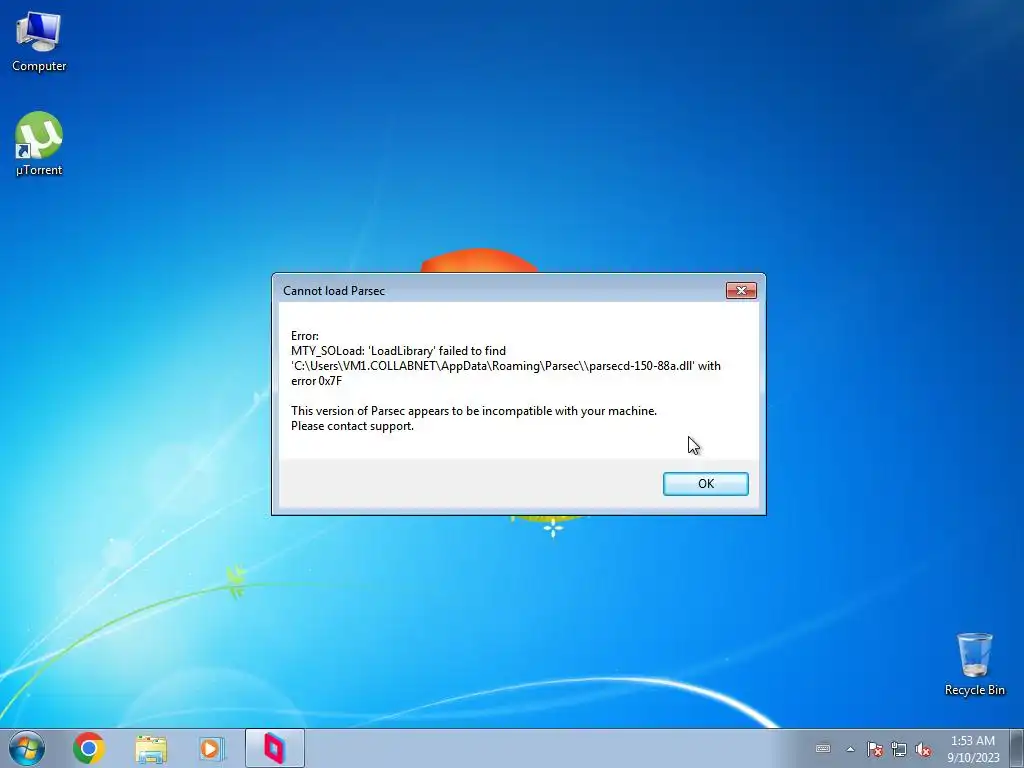1024x768 pixels.
Task: Open the clock showing 1:53 AM
Action: tap(972, 748)
